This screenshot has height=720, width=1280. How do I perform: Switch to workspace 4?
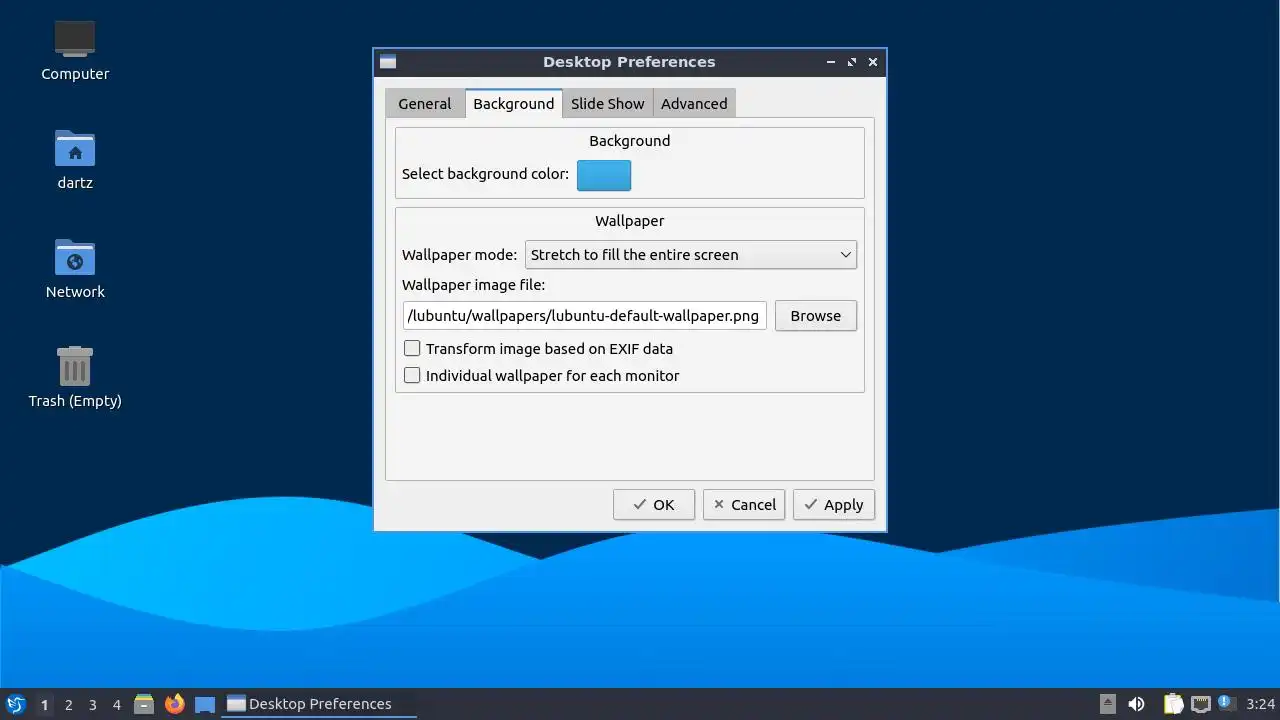116,704
